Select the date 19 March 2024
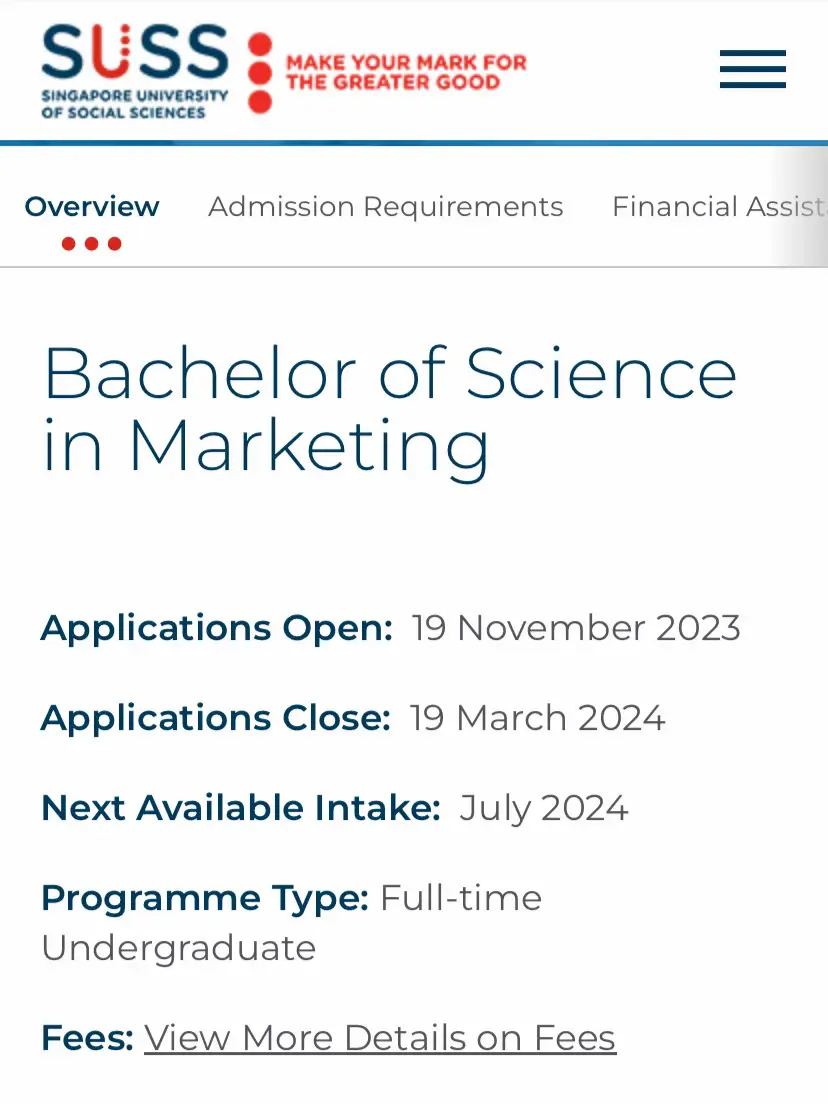The height and width of the screenshot is (1104, 828). point(537,718)
